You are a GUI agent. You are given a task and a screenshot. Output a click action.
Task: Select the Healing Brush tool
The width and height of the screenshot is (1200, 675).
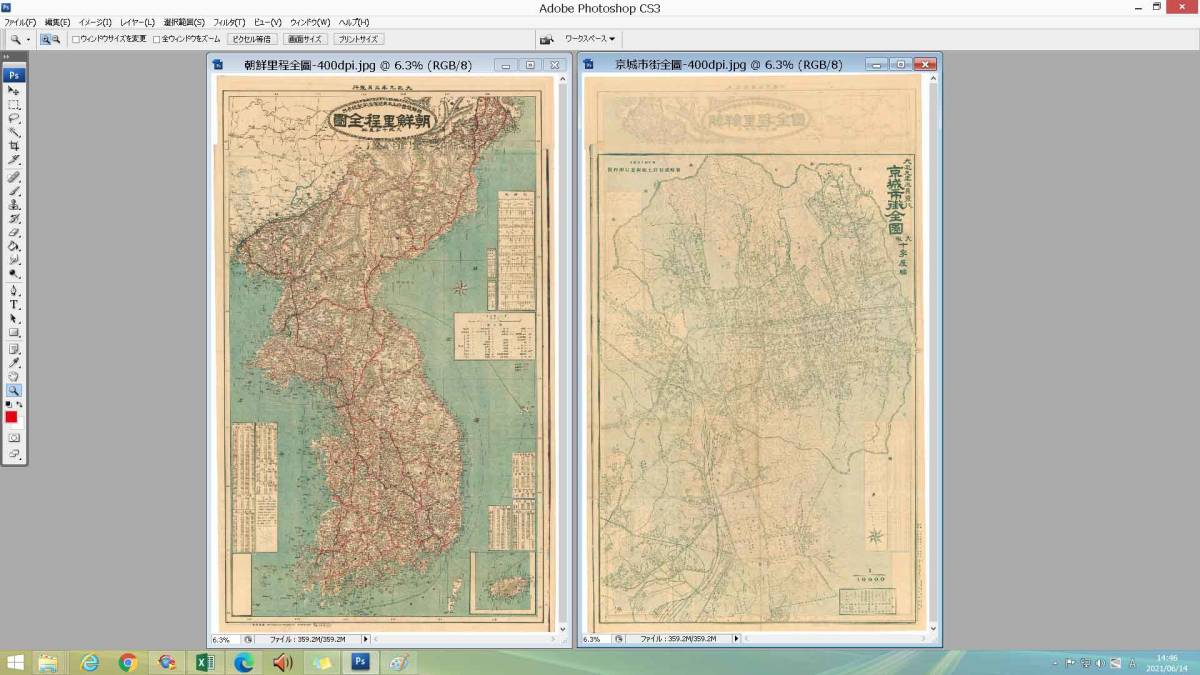point(14,176)
